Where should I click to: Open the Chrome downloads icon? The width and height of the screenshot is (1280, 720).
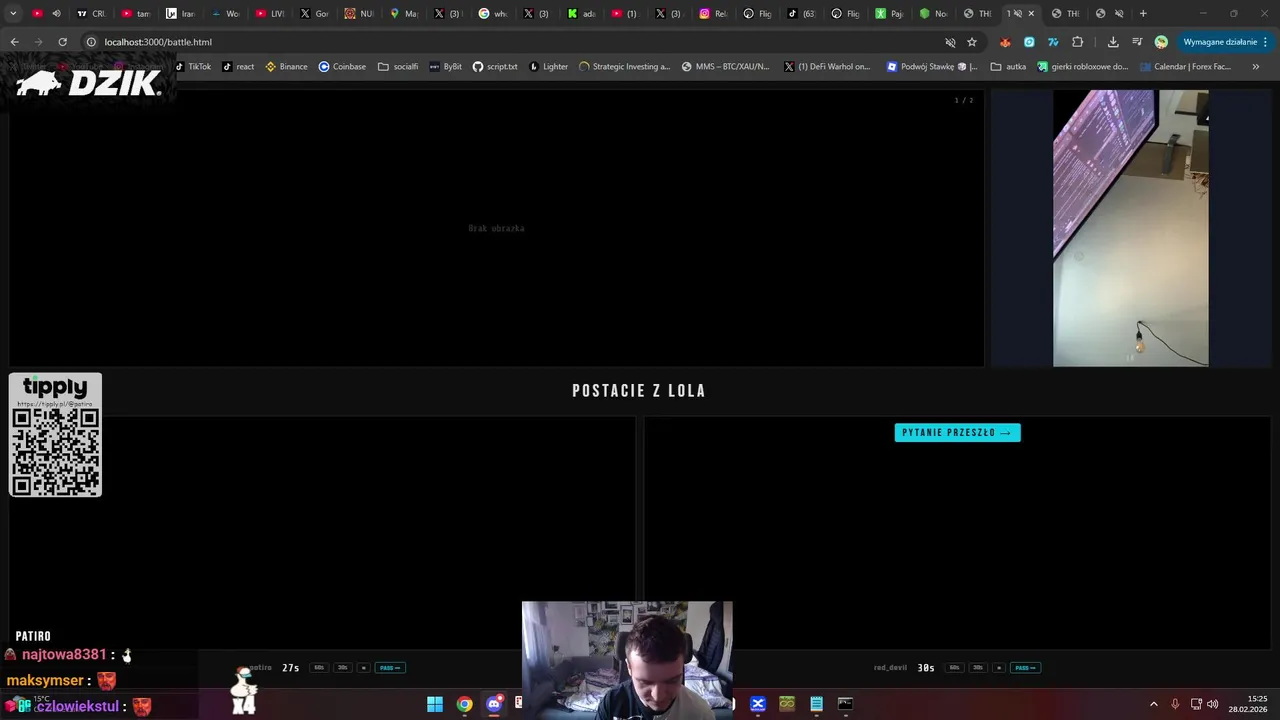pos(1113,42)
